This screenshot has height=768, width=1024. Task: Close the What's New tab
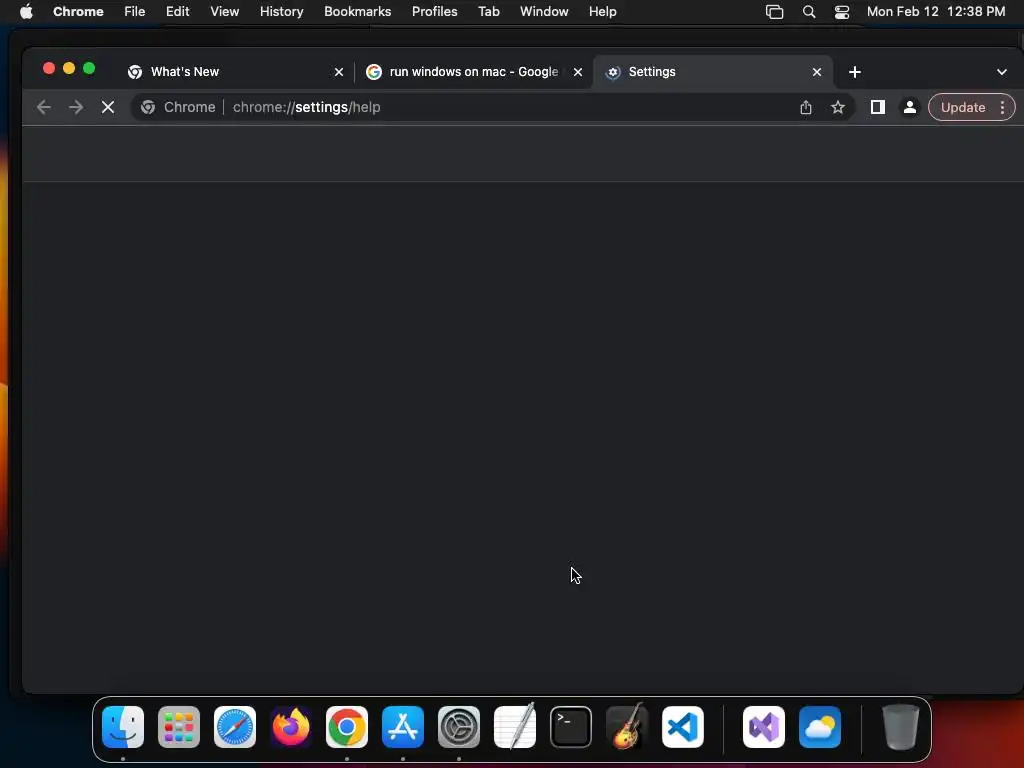(339, 72)
